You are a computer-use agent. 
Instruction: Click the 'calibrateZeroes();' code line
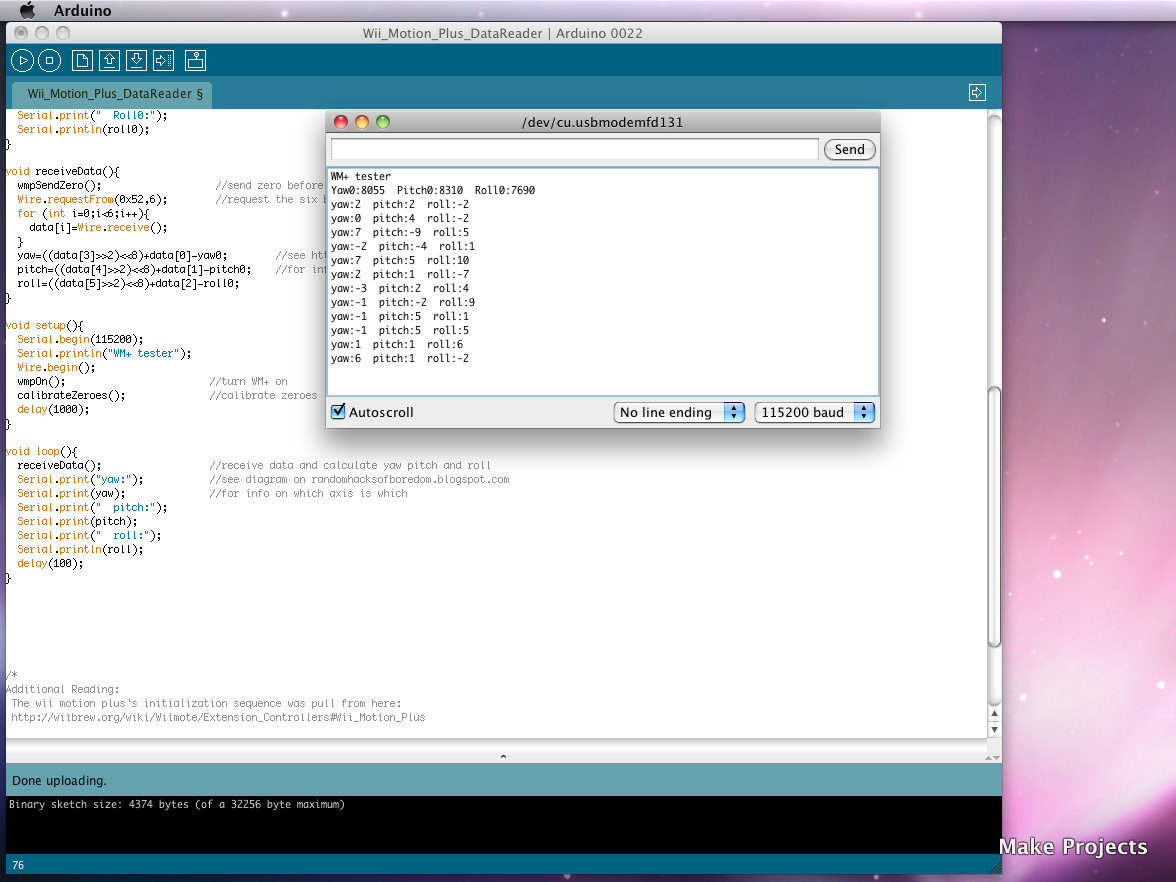coord(71,395)
